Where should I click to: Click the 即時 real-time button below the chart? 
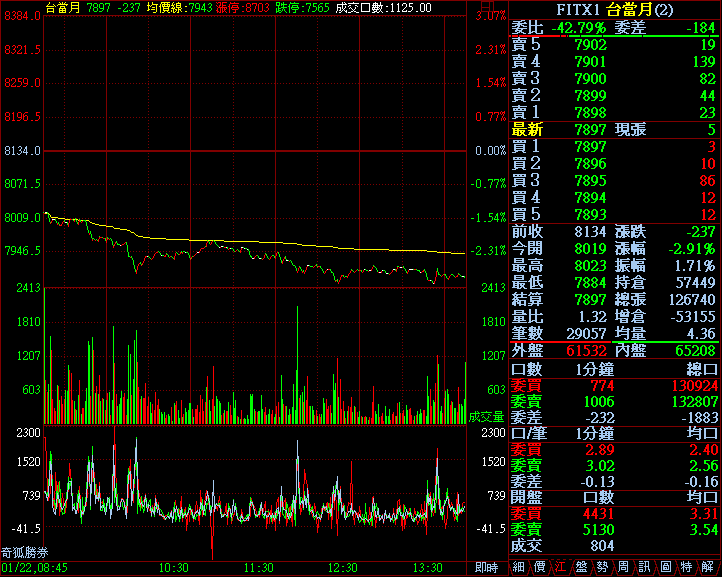pyautogui.click(x=487, y=568)
